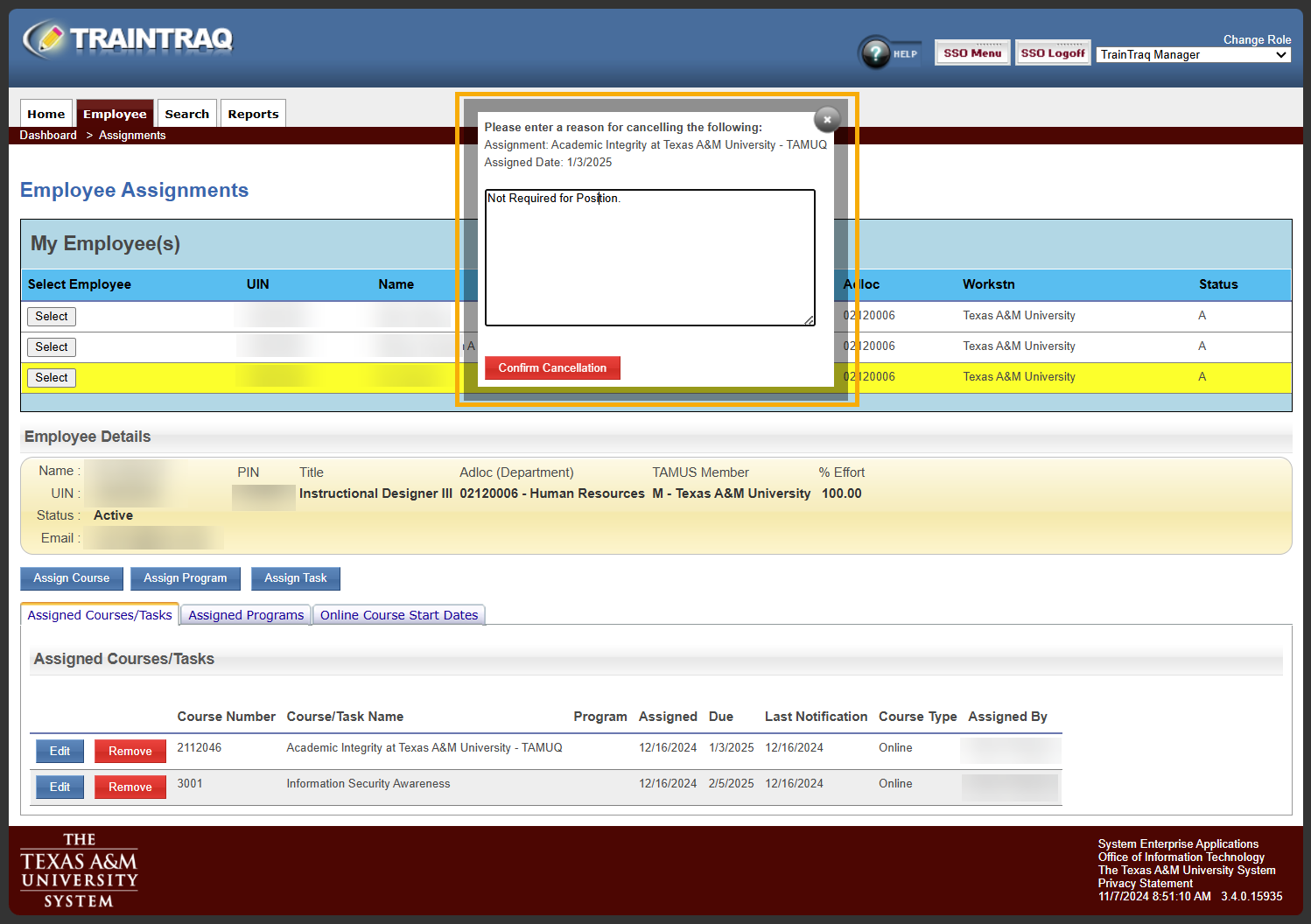
Task: Click the Confirm Cancellation button
Action: [x=552, y=367]
